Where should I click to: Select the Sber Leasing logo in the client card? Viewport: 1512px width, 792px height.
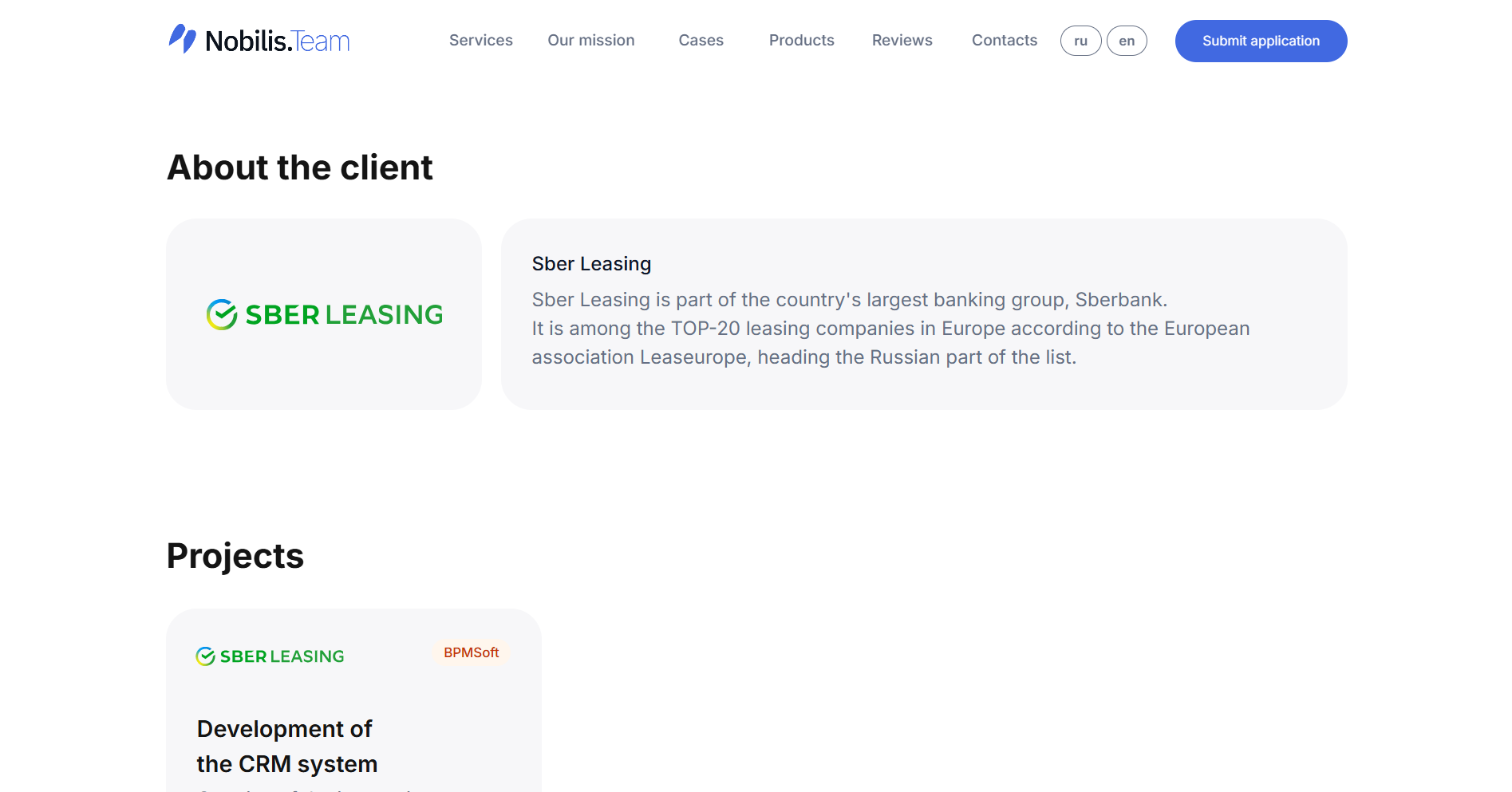(x=323, y=314)
